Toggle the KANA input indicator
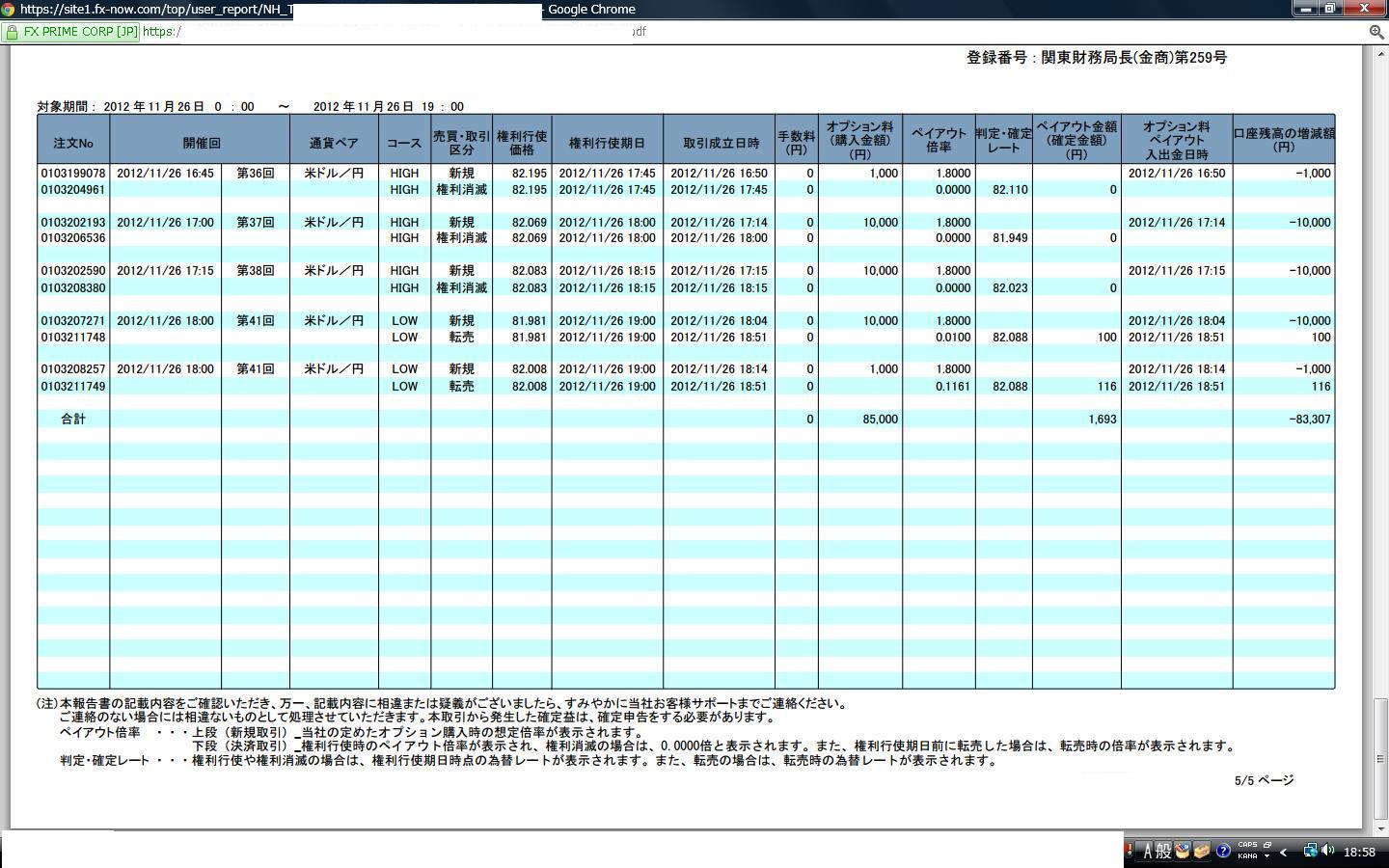This screenshot has width=1389, height=868. click(x=1246, y=856)
